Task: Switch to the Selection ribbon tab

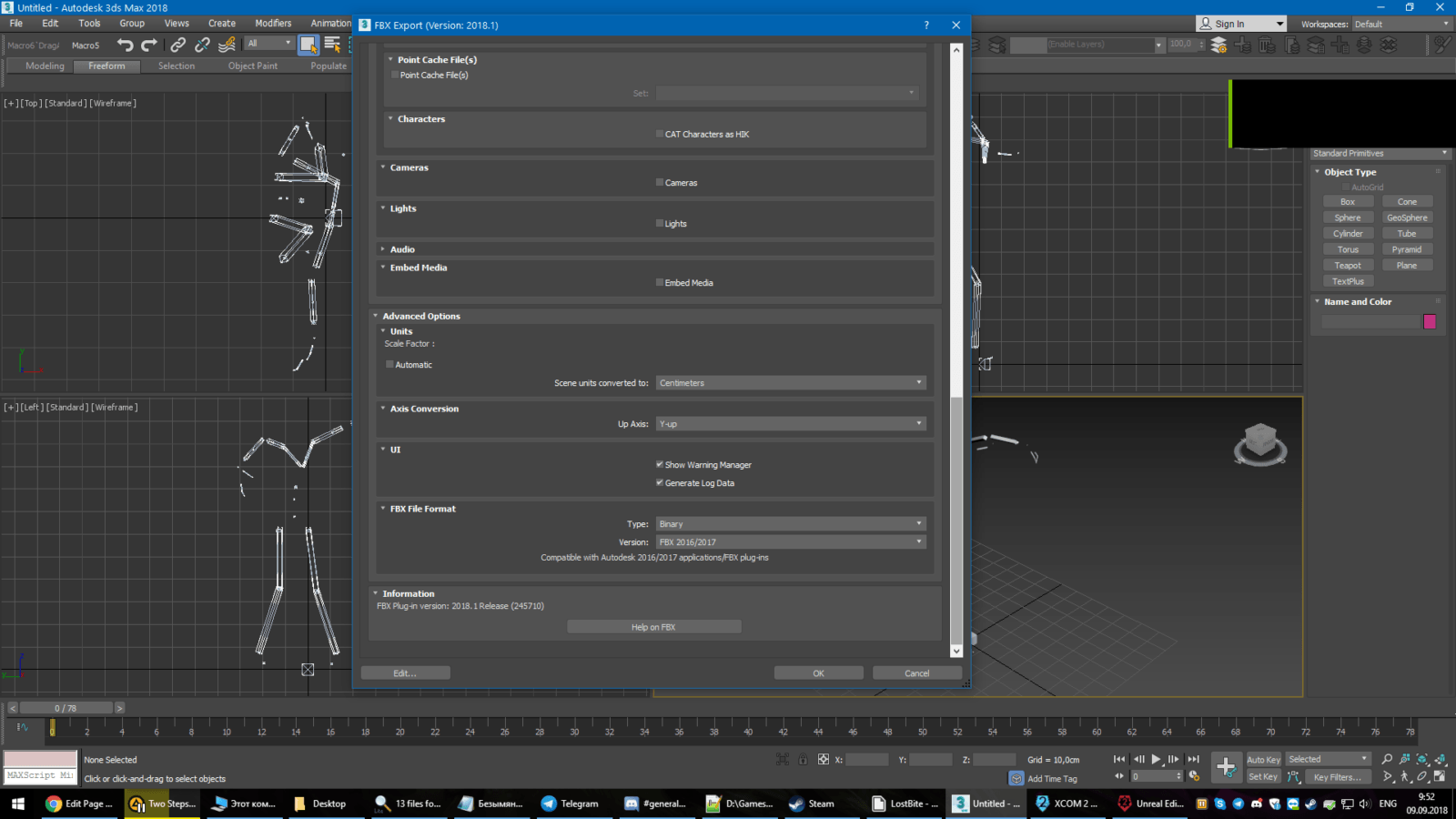Action: (x=176, y=66)
